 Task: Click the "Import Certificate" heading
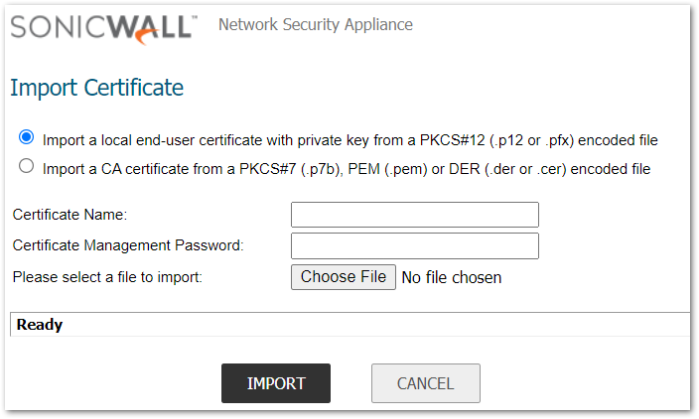(x=97, y=88)
